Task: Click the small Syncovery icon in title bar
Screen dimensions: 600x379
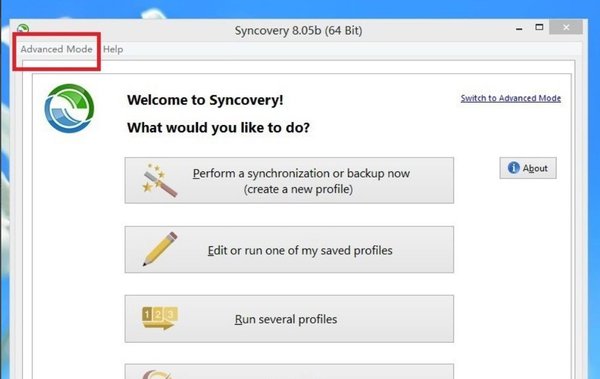Action: click(x=23, y=29)
